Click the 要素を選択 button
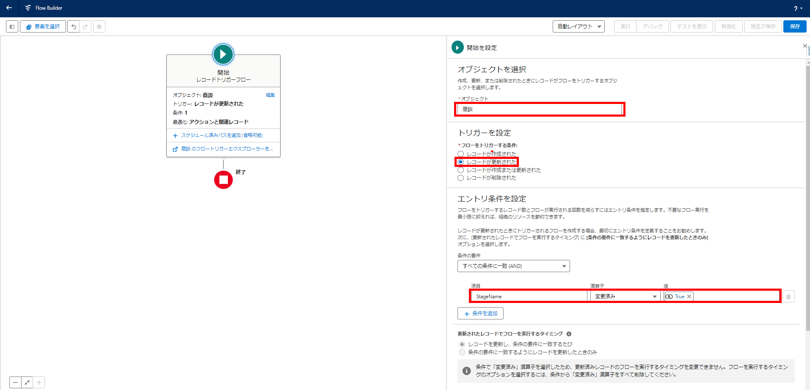810x390 pixels. click(x=43, y=26)
